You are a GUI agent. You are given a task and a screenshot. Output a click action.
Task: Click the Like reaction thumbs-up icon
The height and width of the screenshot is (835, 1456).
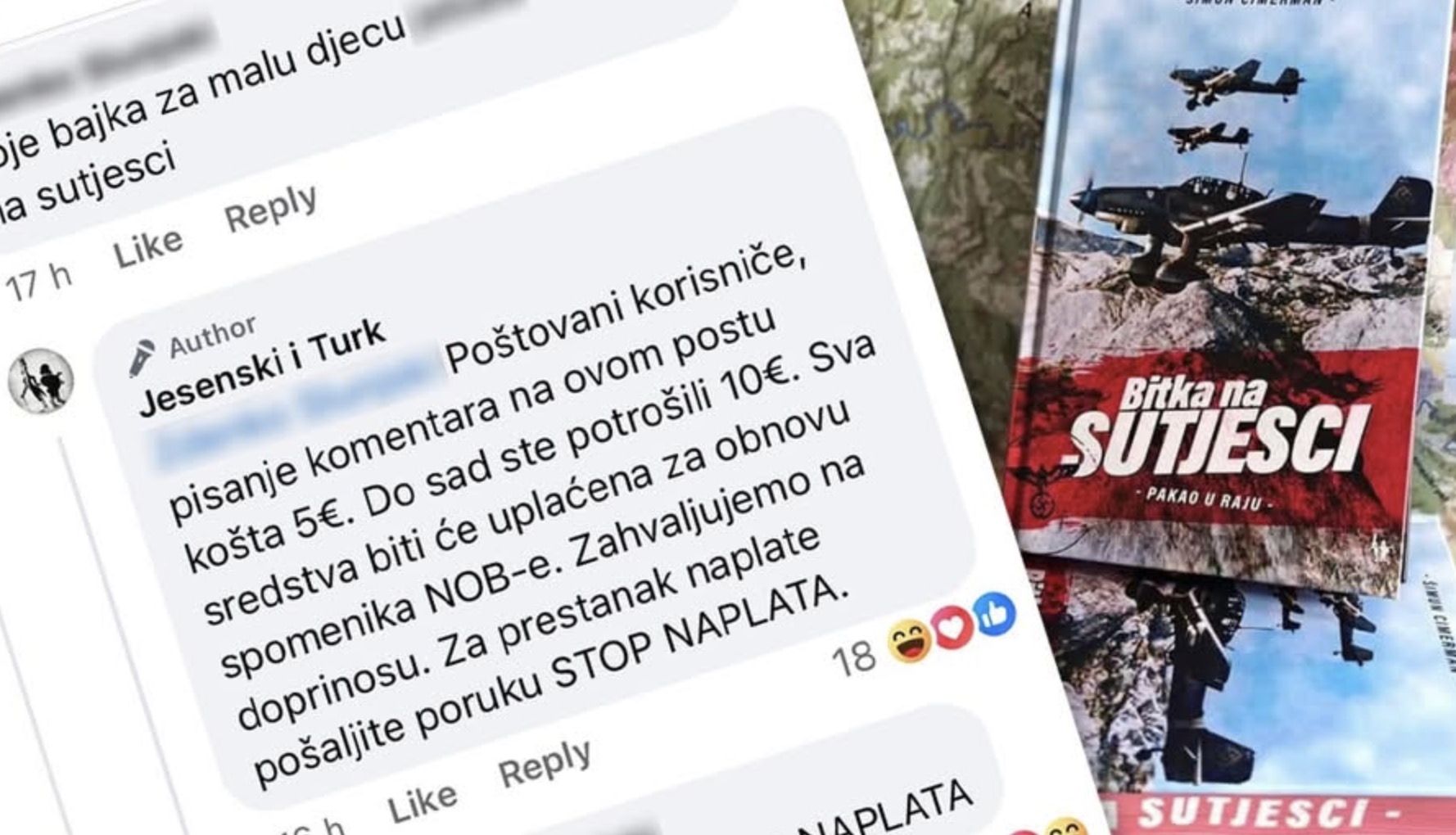[x=994, y=615]
